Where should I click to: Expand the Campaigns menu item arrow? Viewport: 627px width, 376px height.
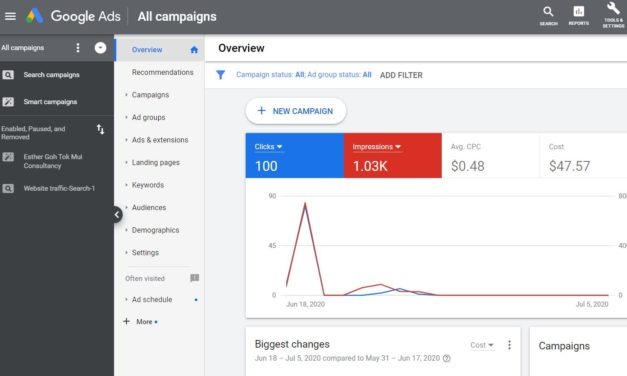tap(126, 95)
